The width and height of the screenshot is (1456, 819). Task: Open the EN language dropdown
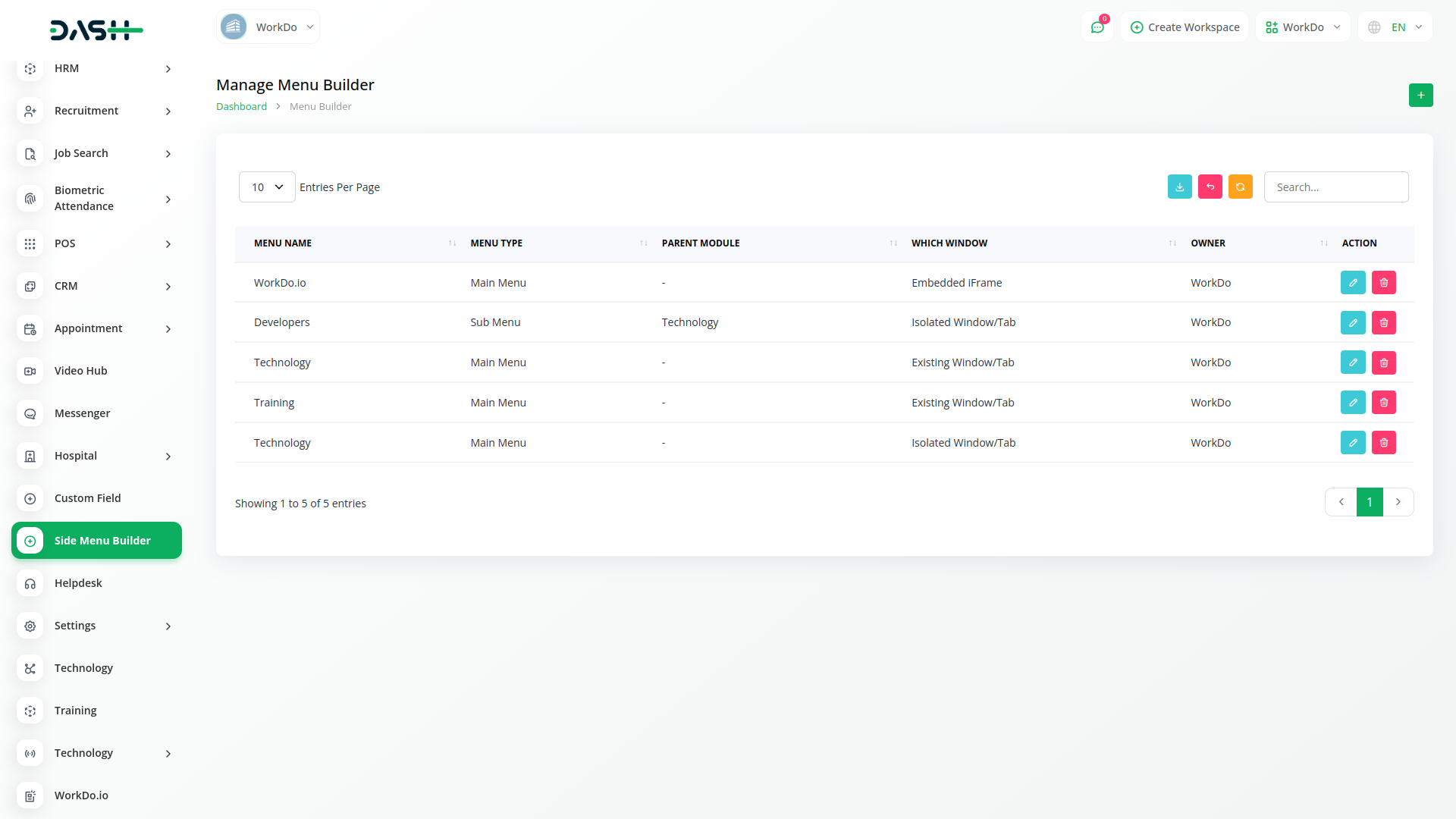tap(1395, 27)
